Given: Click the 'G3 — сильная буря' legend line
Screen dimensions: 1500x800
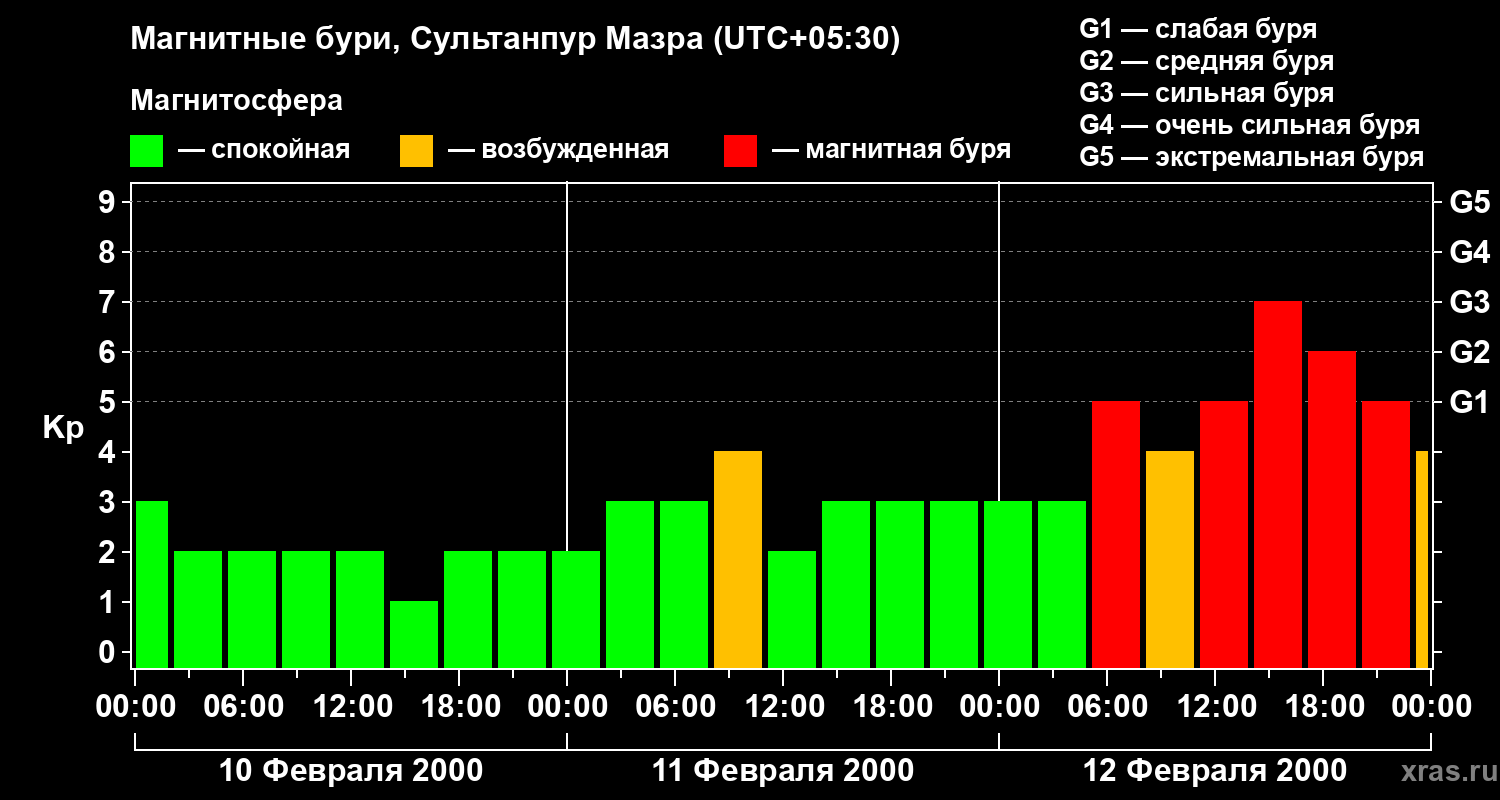Looking at the screenshot, I should 1207,93.
